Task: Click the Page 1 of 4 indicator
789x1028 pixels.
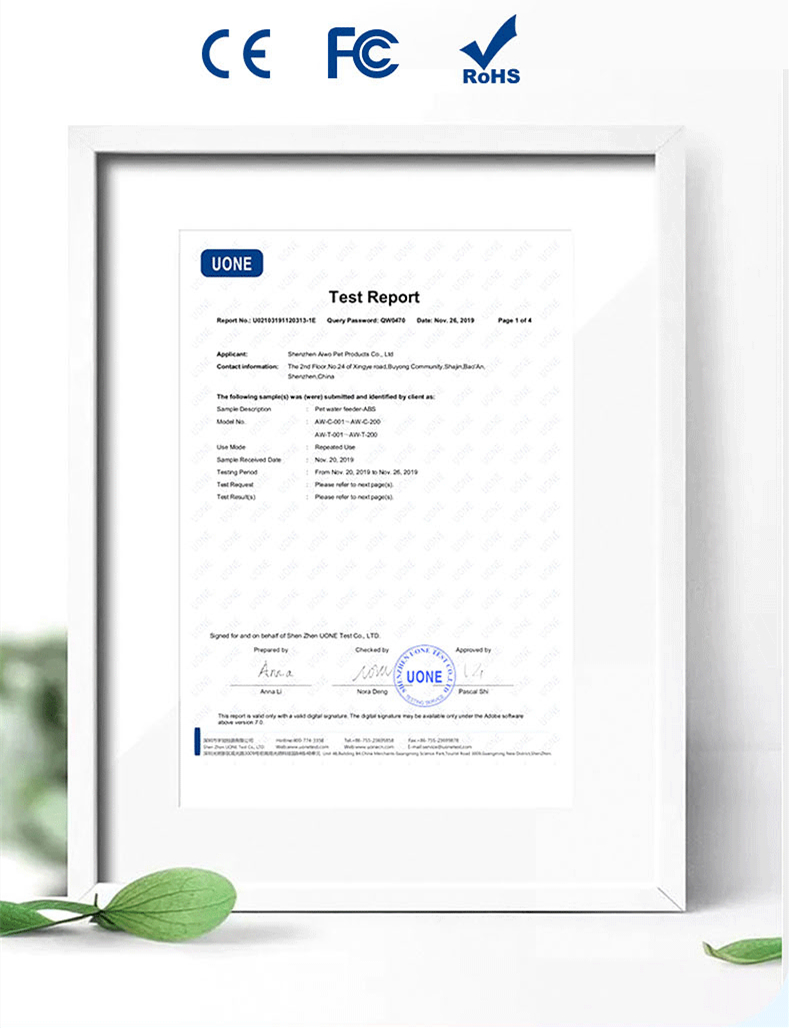Action: pos(515,320)
